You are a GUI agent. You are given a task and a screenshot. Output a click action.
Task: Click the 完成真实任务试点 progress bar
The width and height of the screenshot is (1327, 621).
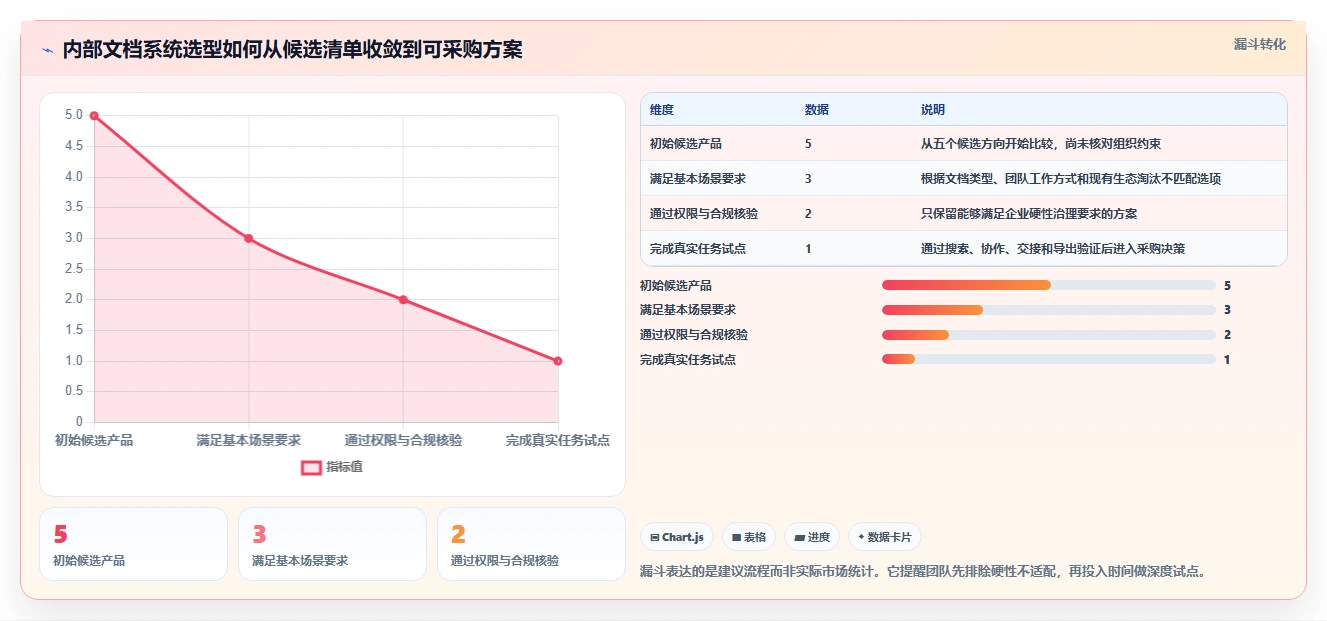point(1049,359)
